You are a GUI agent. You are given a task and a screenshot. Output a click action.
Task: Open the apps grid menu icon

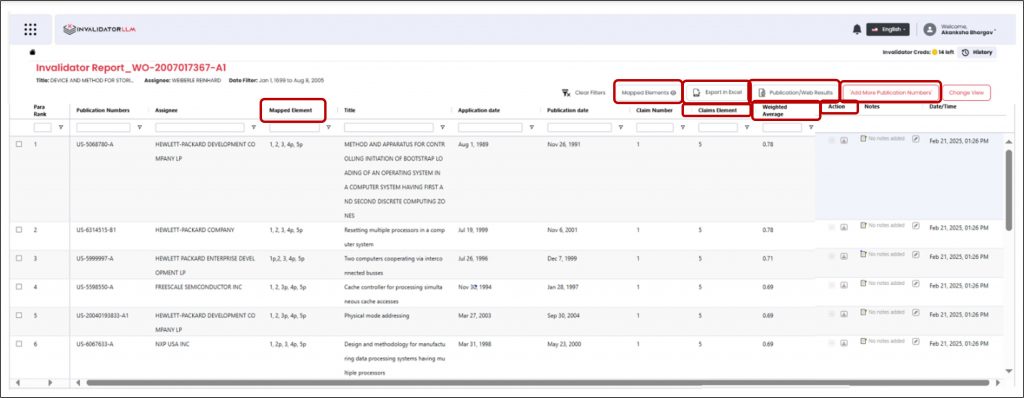[x=30, y=29]
